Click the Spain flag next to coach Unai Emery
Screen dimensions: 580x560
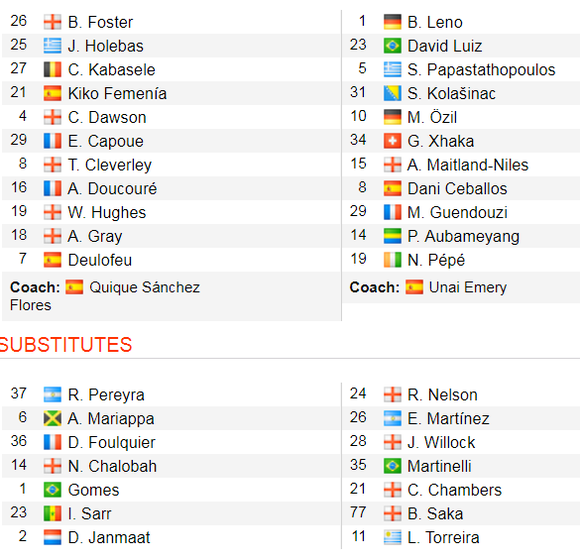pos(414,287)
